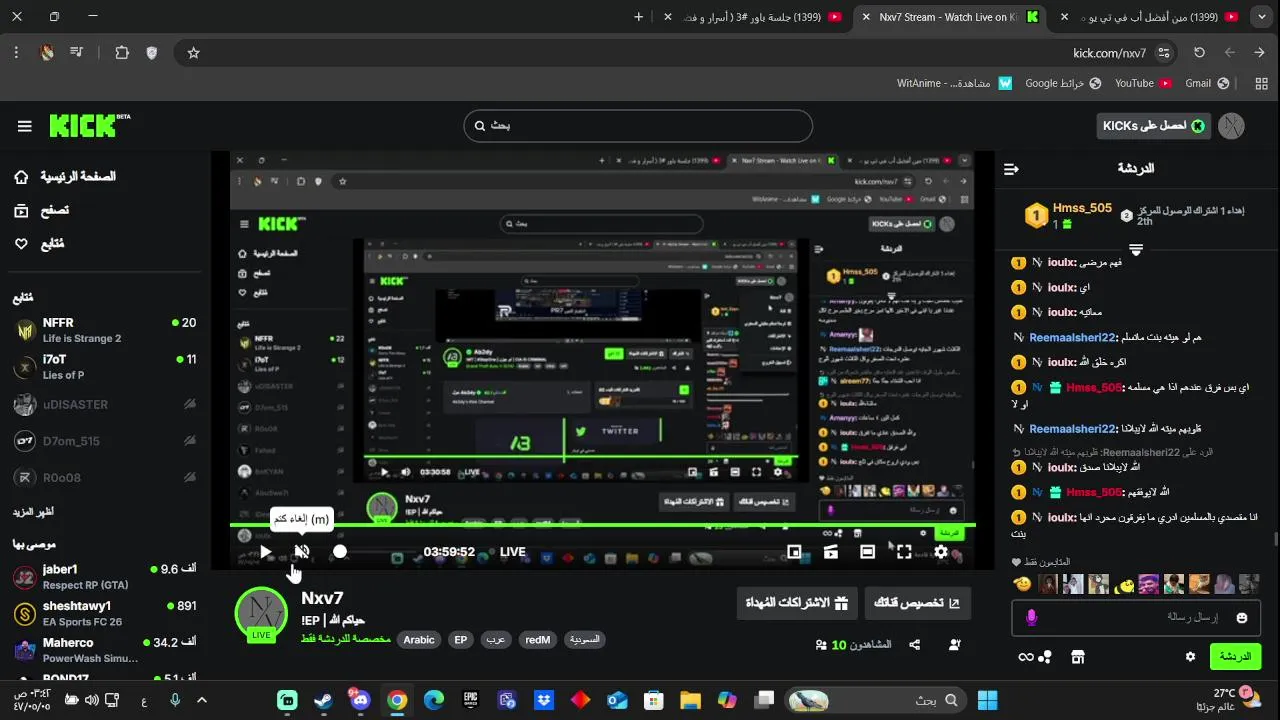Viewport: 1280px width, 720px height.
Task: Click the Nxv7 streamer avatar
Action: tap(261, 613)
